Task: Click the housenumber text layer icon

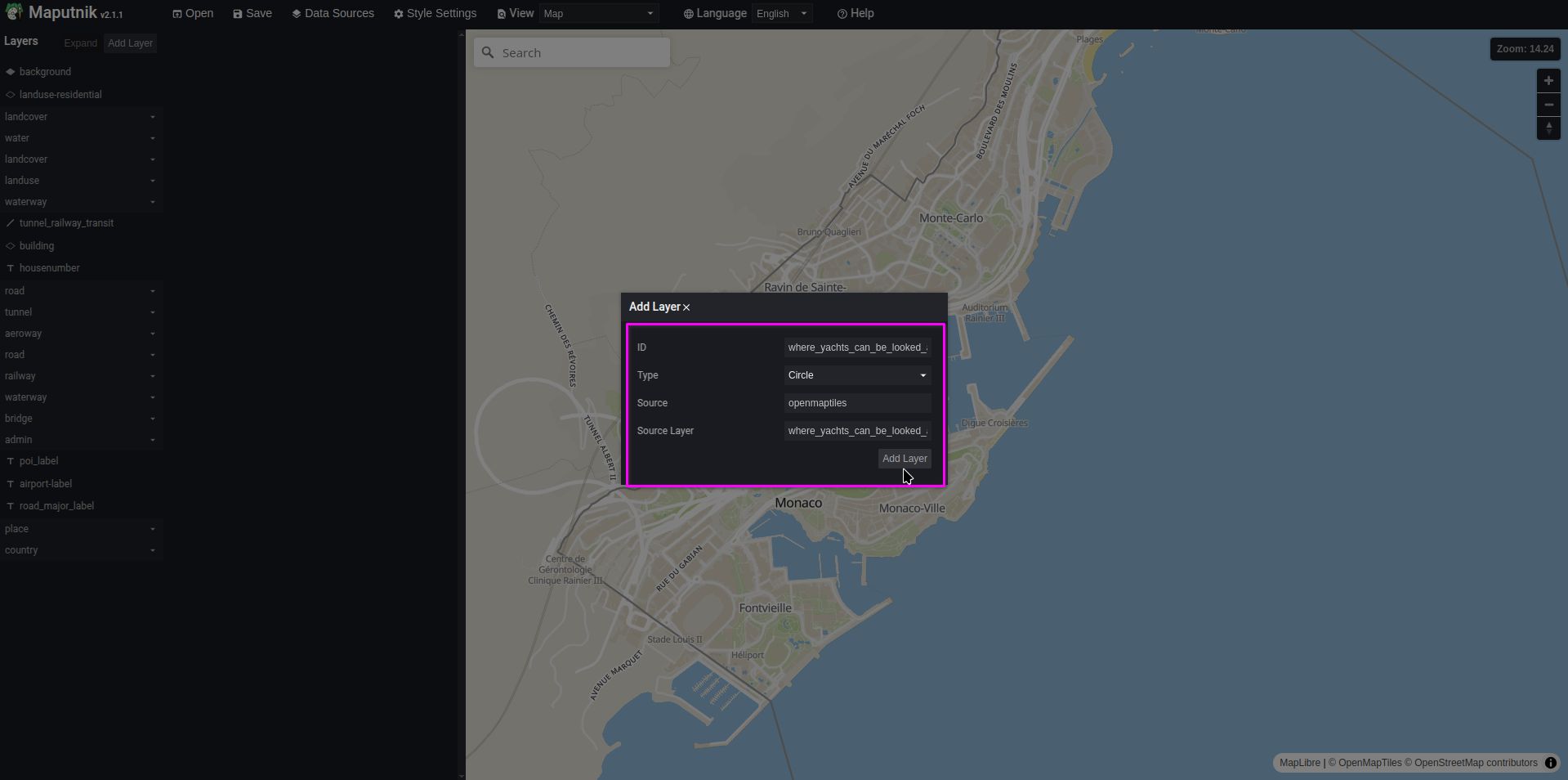Action: pyautogui.click(x=11, y=268)
